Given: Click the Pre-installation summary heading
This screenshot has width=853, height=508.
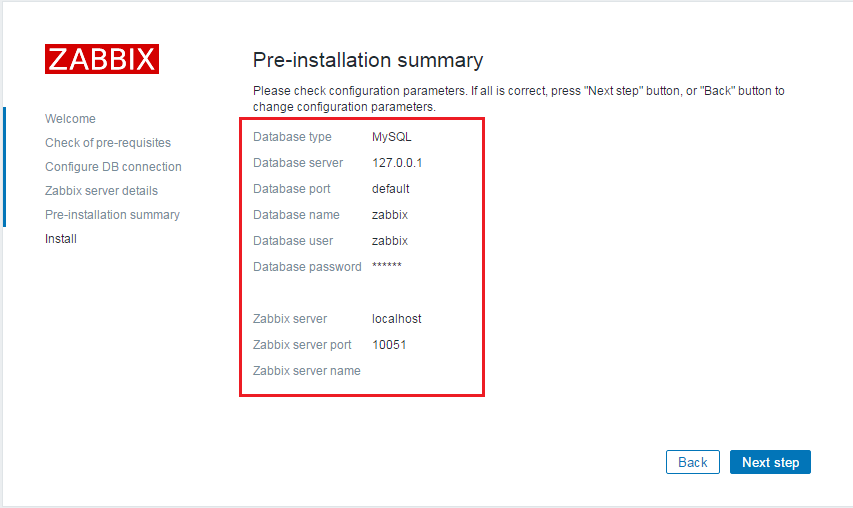Looking at the screenshot, I should pyautogui.click(x=368, y=60).
